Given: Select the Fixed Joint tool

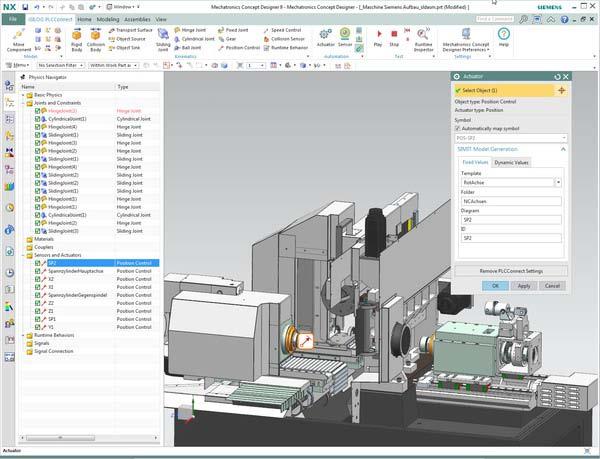Looking at the screenshot, I should point(233,30).
